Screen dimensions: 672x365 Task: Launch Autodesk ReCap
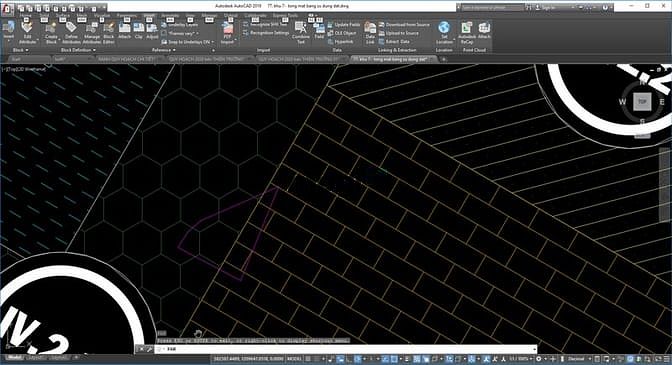[467, 33]
